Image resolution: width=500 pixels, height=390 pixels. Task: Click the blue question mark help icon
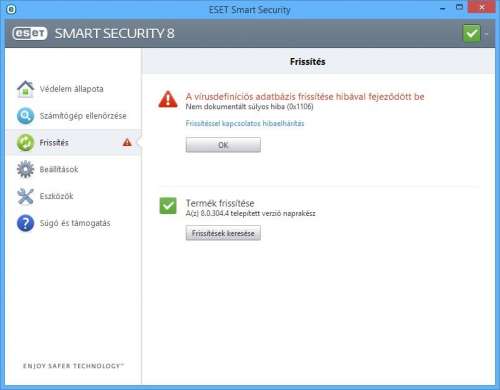click(x=25, y=223)
